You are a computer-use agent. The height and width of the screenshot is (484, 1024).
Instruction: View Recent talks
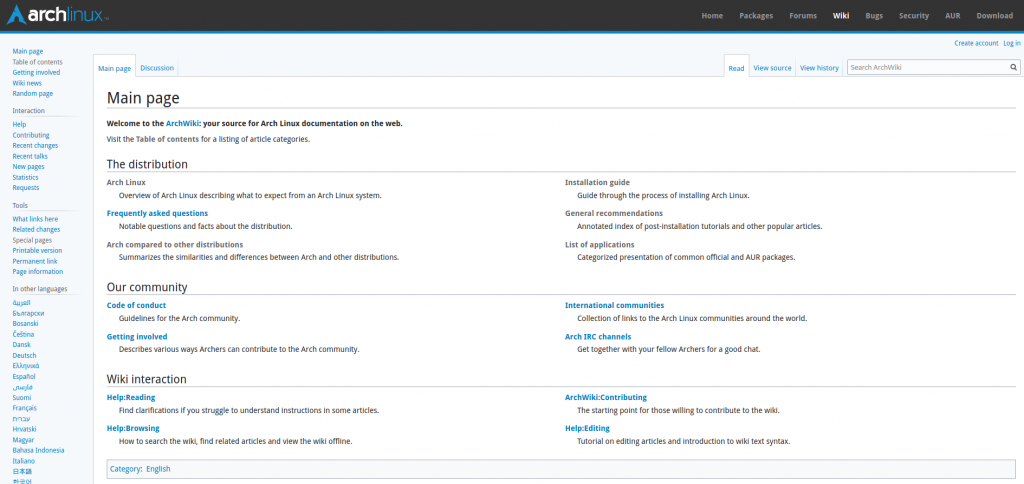point(30,156)
